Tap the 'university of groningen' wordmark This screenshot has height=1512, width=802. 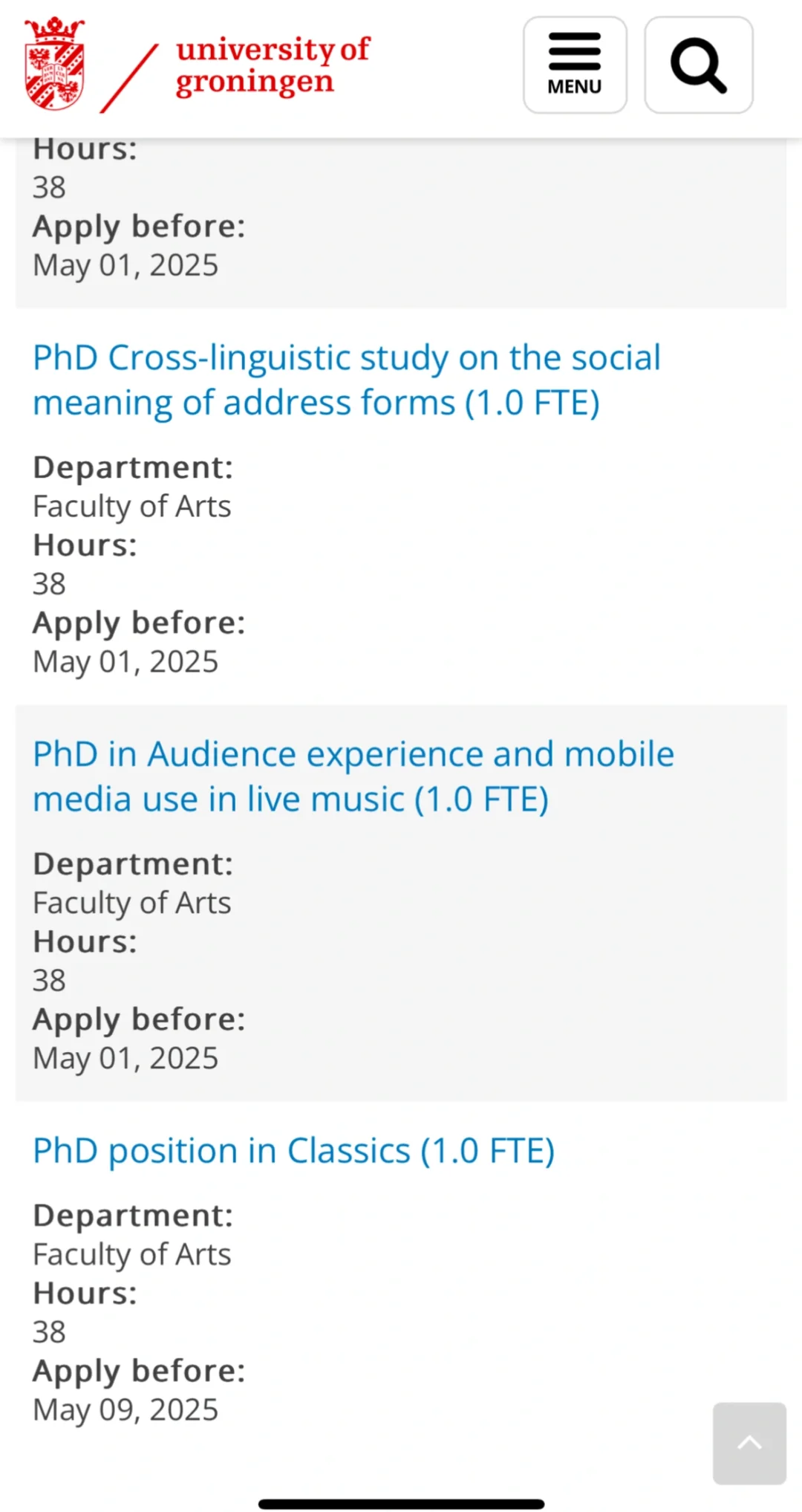point(272,65)
